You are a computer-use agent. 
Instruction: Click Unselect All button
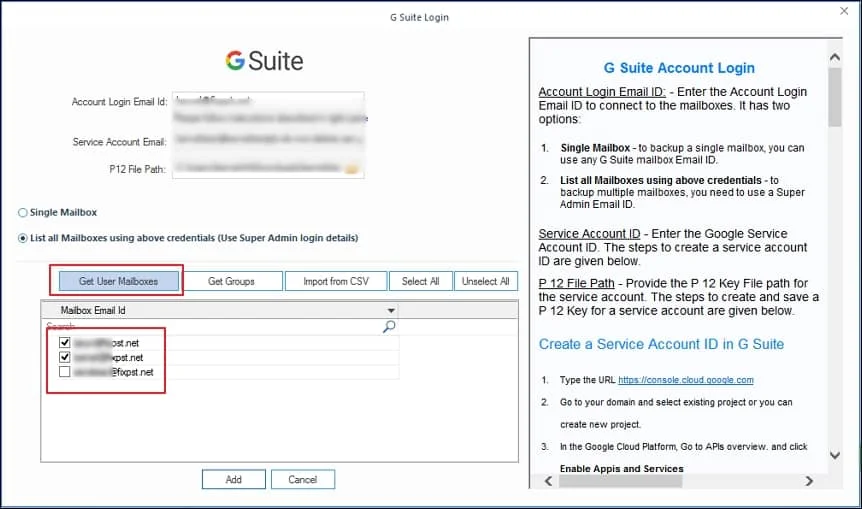[x=485, y=281]
